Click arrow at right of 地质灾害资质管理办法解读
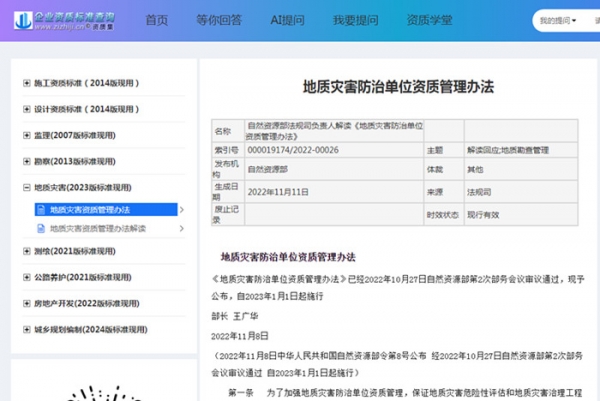 coord(180,229)
